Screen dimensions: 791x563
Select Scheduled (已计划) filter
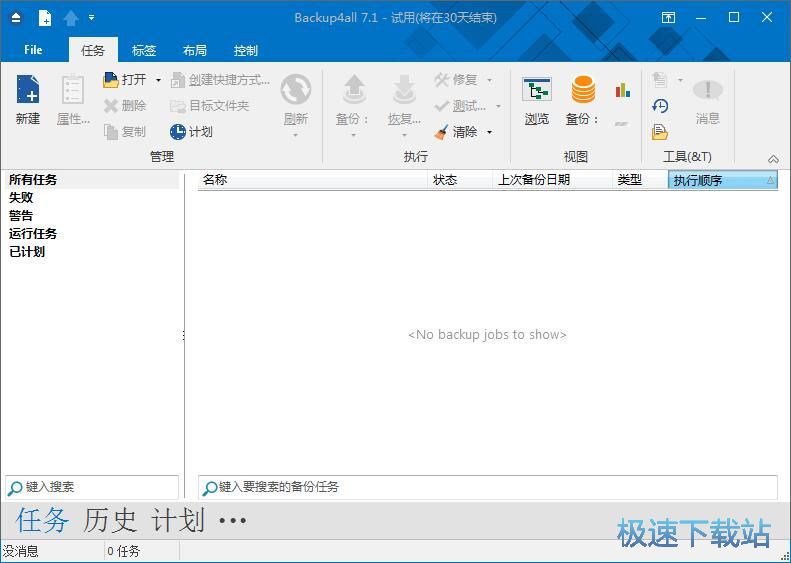[x=27, y=252]
